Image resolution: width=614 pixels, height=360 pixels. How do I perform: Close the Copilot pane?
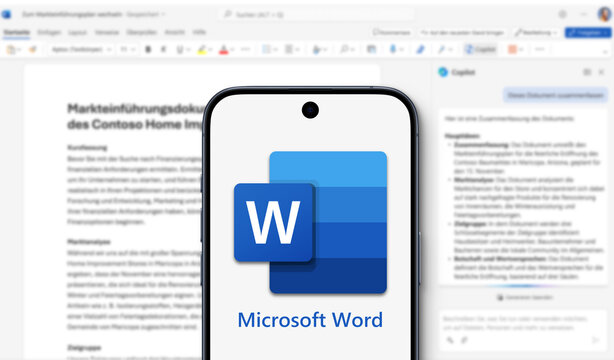tap(601, 72)
